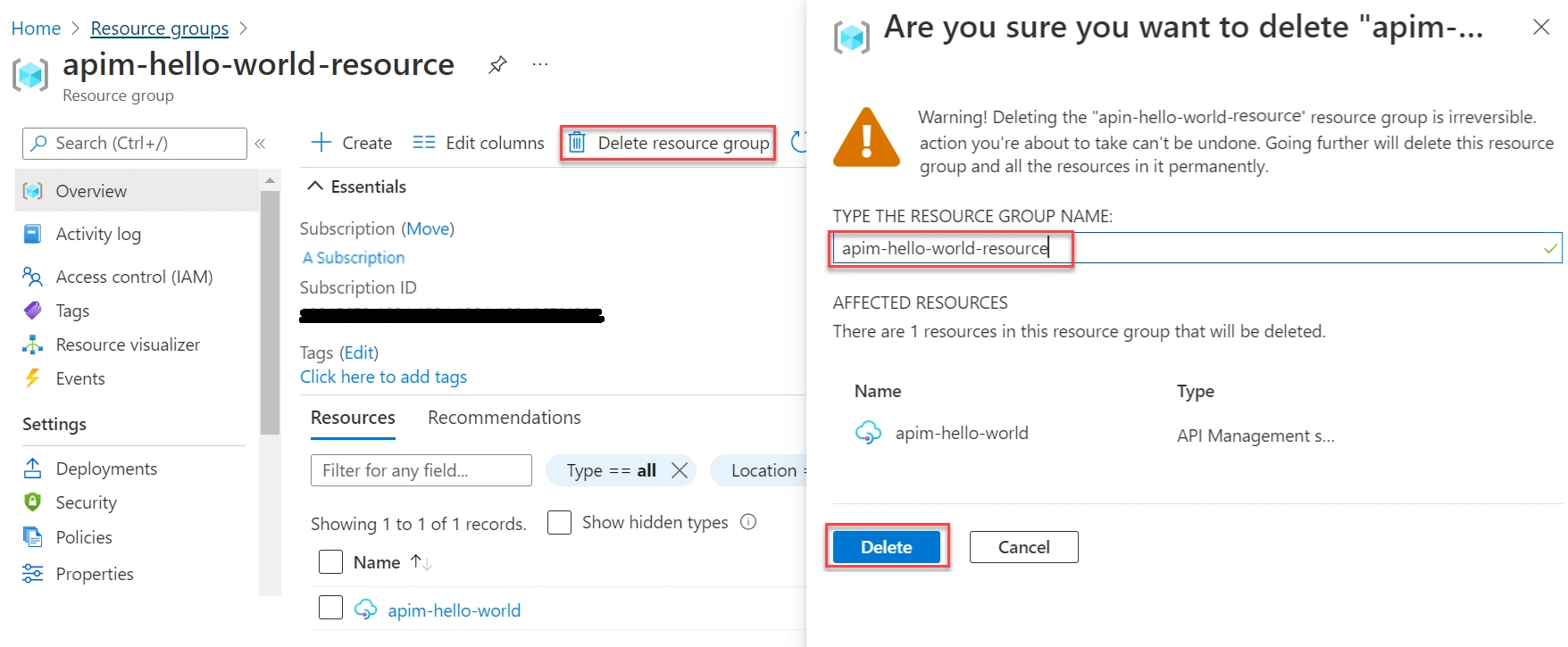
Task: Click the API Management cloud icon in resources list
Action: pos(365,610)
